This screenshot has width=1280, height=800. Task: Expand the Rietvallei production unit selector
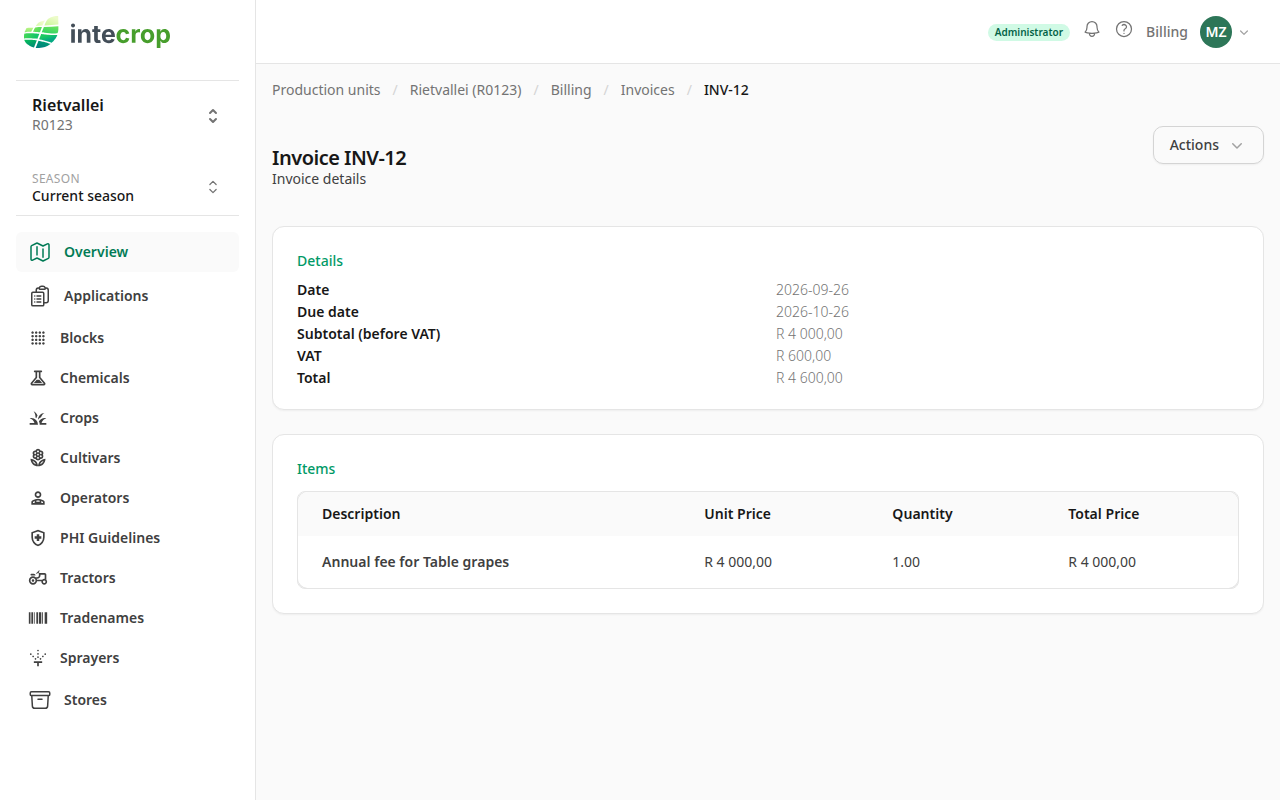(x=127, y=115)
